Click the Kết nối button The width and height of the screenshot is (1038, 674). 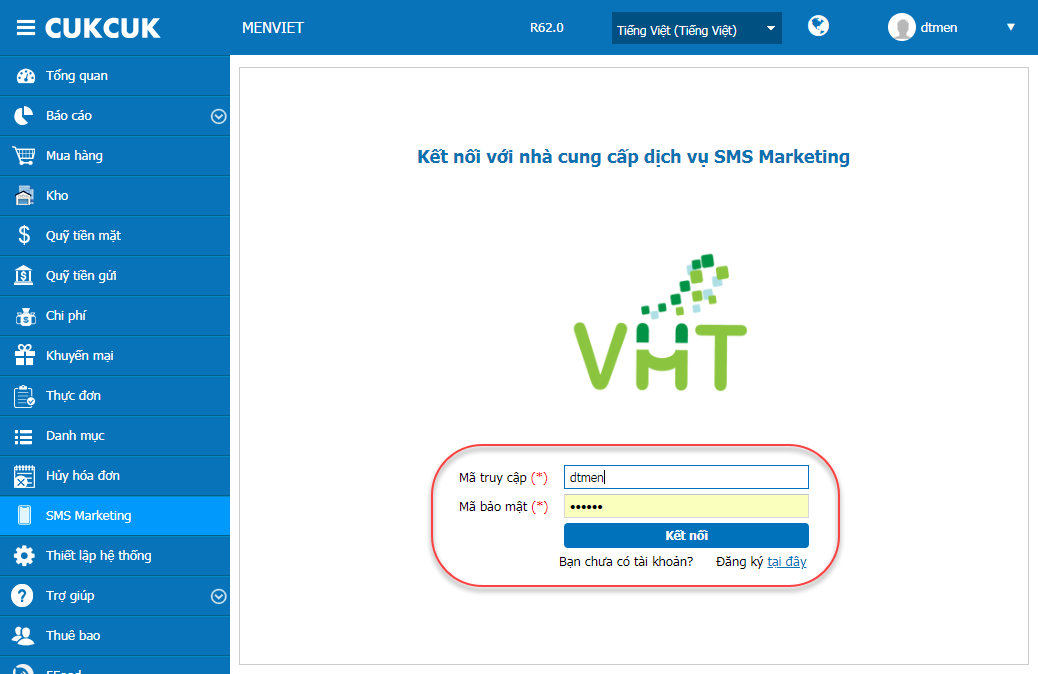coord(686,536)
